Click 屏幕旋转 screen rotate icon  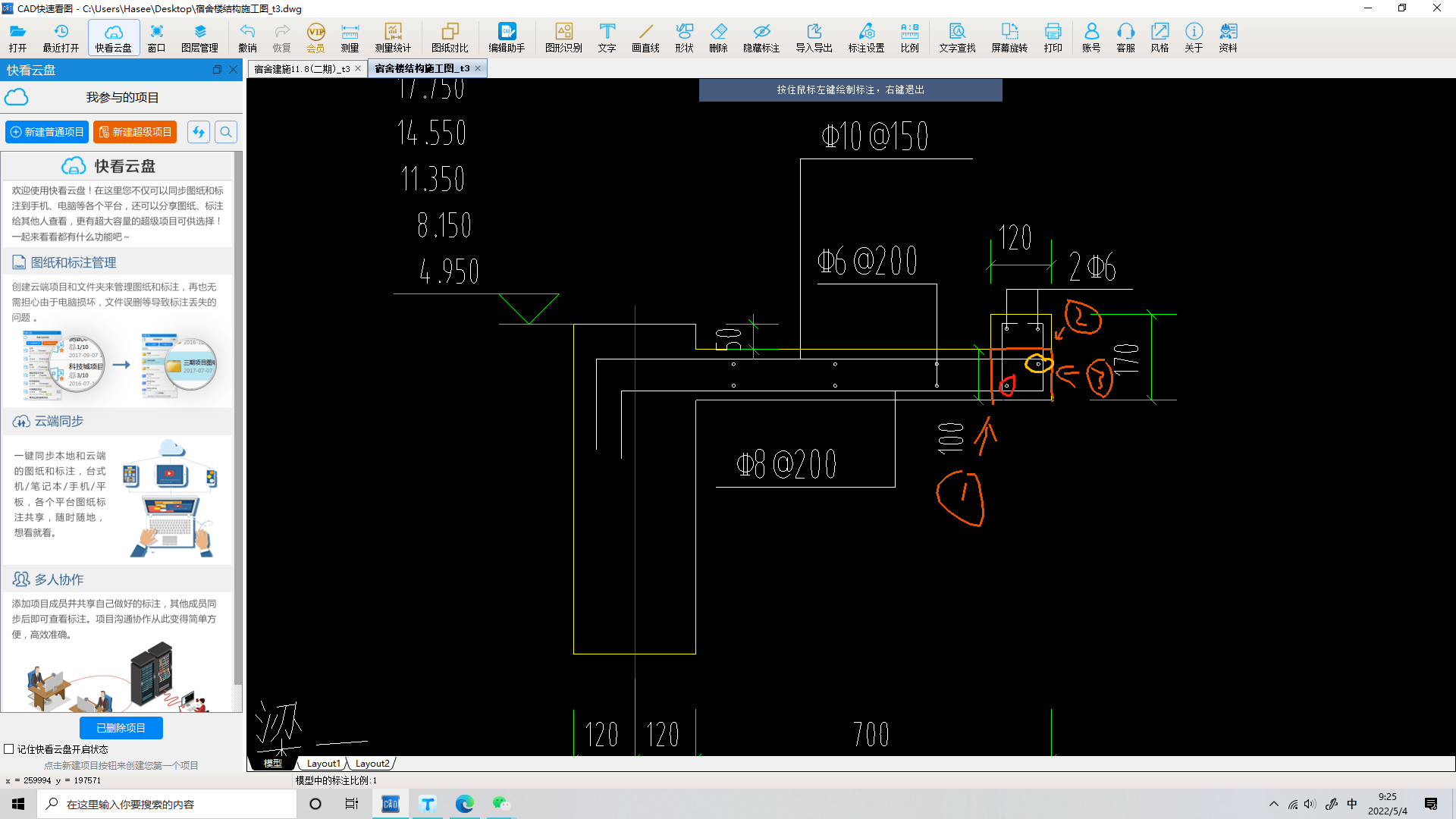(1009, 37)
